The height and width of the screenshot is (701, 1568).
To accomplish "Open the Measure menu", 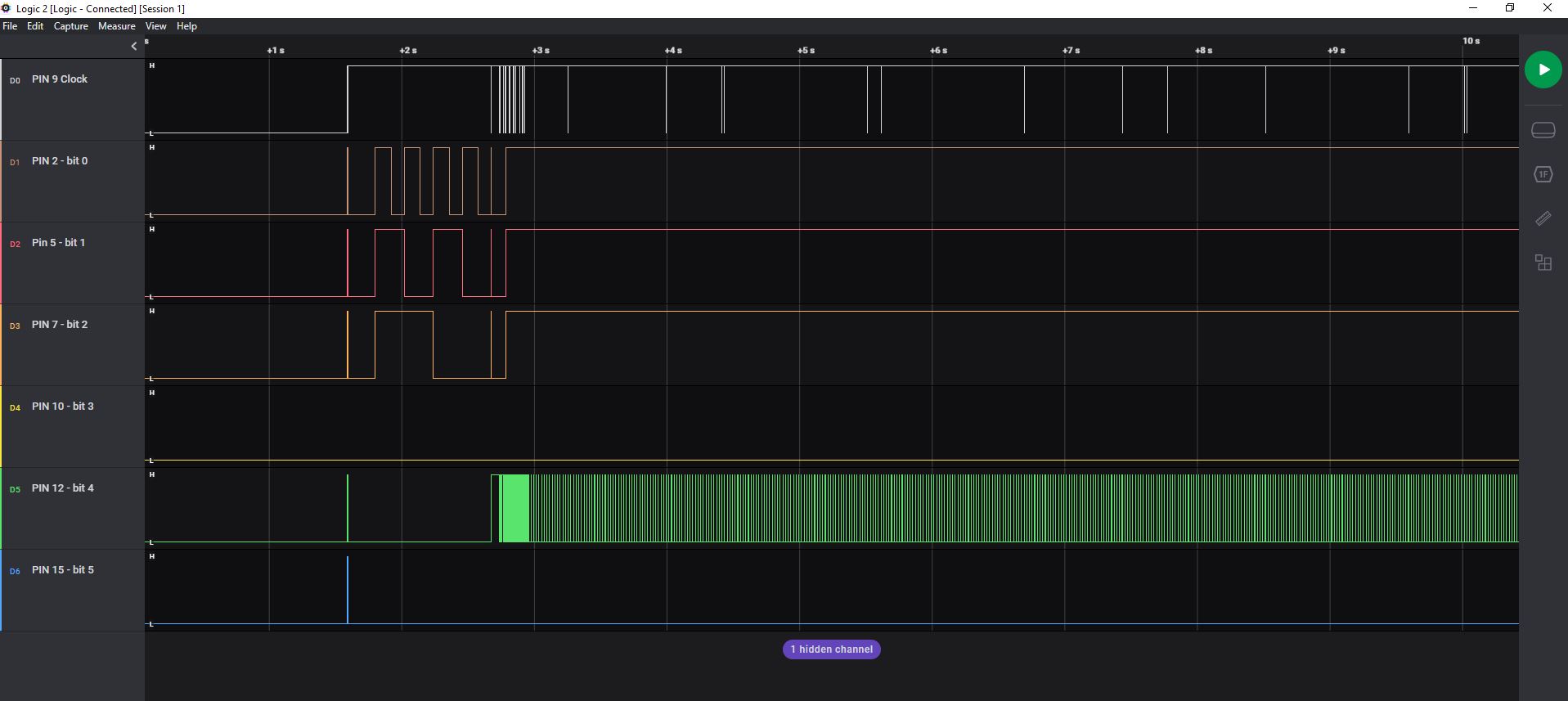I will pyautogui.click(x=117, y=26).
